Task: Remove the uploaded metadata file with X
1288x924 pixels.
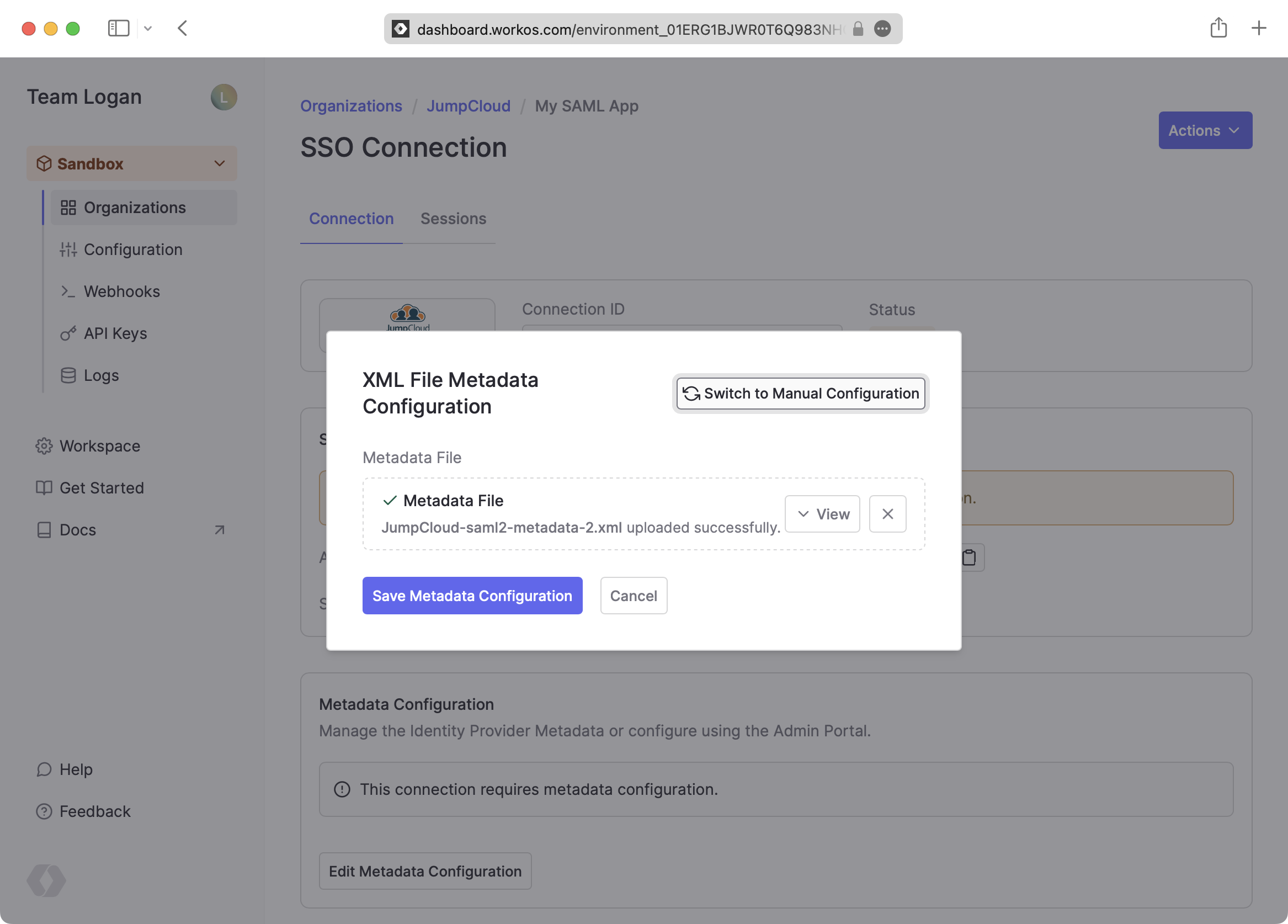Action: click(x=887, y=514)
